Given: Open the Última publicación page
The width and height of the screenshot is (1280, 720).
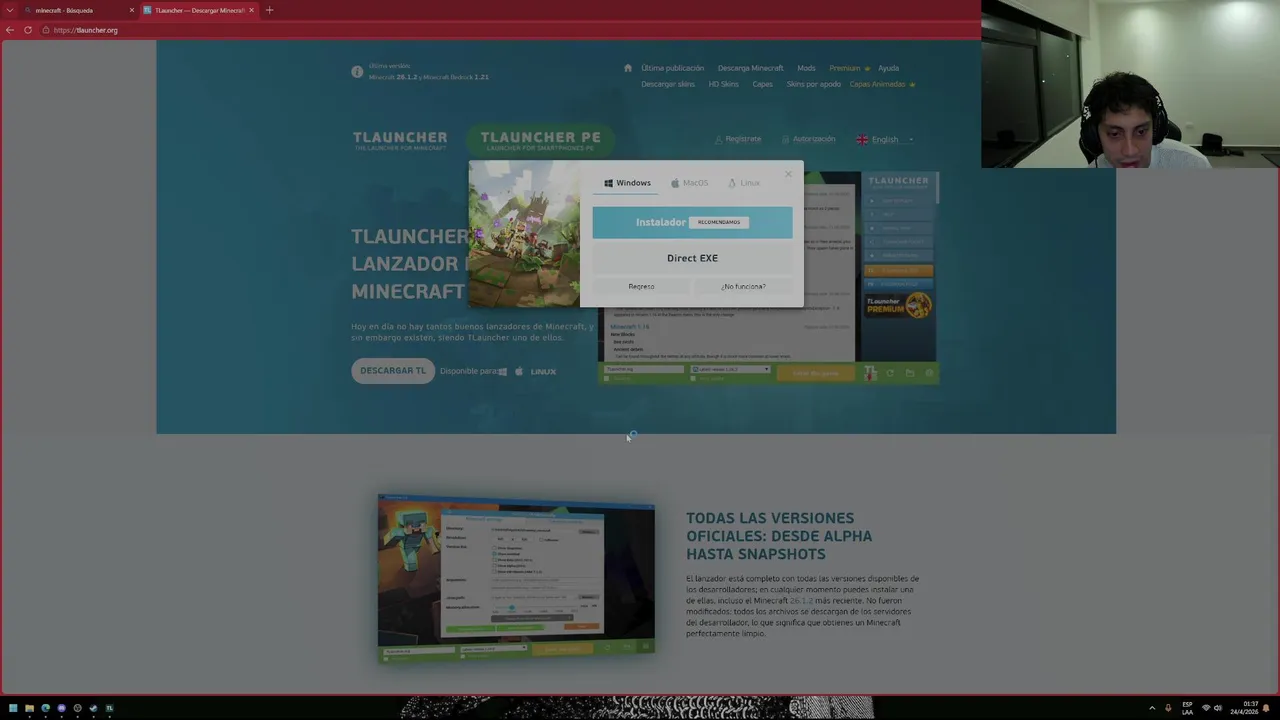Looking at the screenshot, I should click(672, 68).
